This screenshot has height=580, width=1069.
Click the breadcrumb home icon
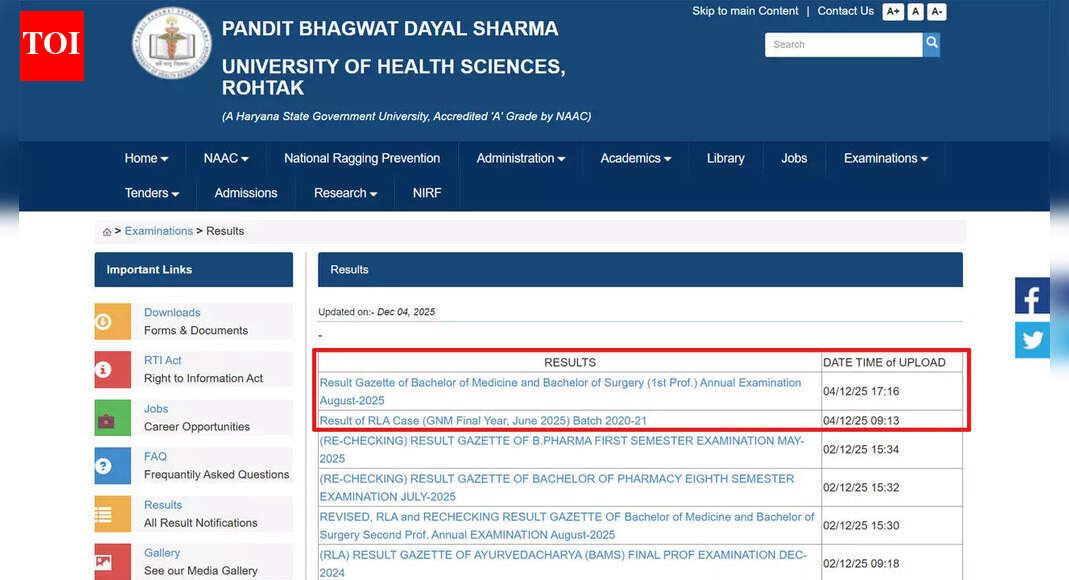pos(106,231)
